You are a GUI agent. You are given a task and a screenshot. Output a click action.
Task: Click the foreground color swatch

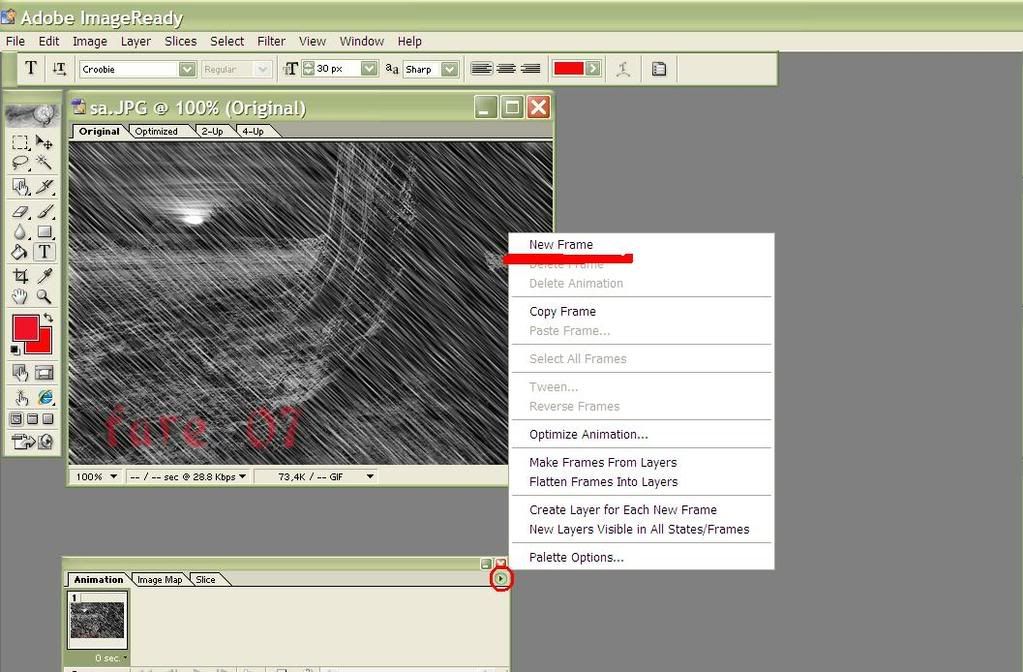pyautogui.click(x=25, y=328)
